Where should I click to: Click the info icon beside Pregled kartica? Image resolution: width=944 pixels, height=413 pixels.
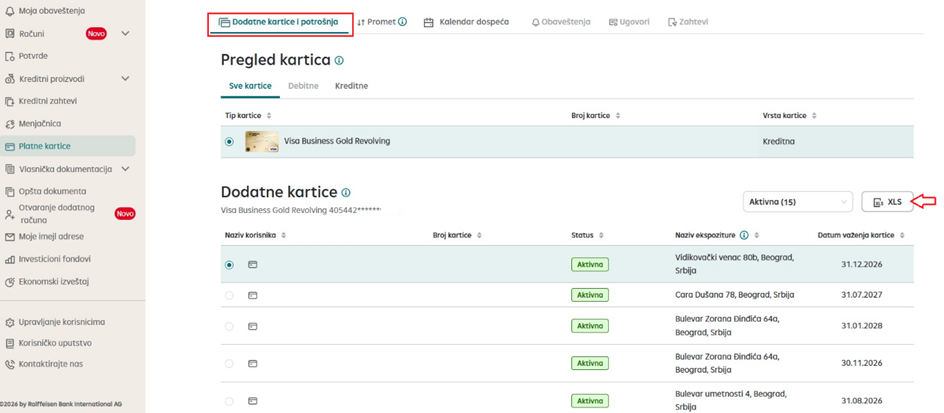click(339, 60)
